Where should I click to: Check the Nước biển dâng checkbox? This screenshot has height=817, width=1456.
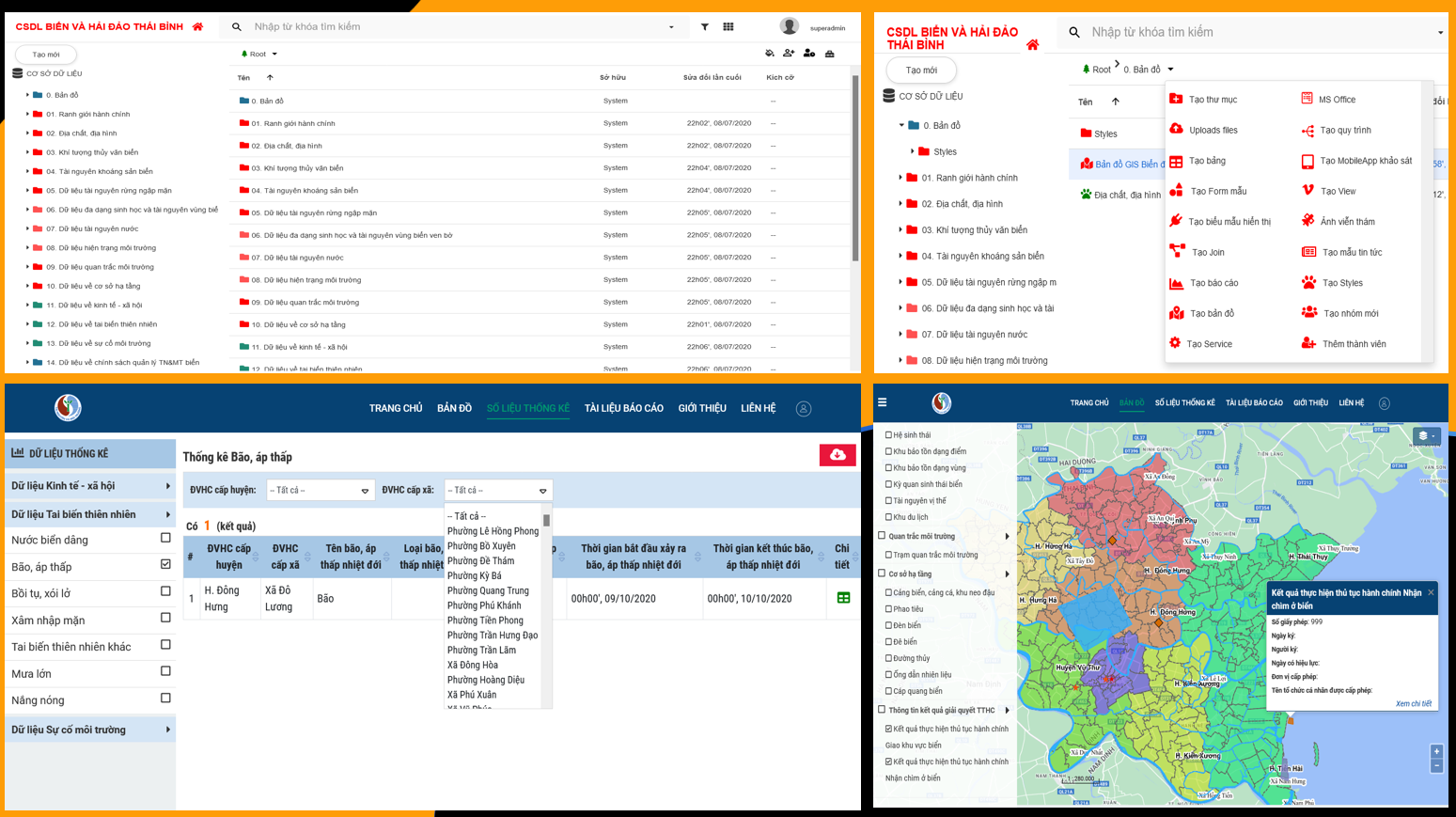(165, 539)
